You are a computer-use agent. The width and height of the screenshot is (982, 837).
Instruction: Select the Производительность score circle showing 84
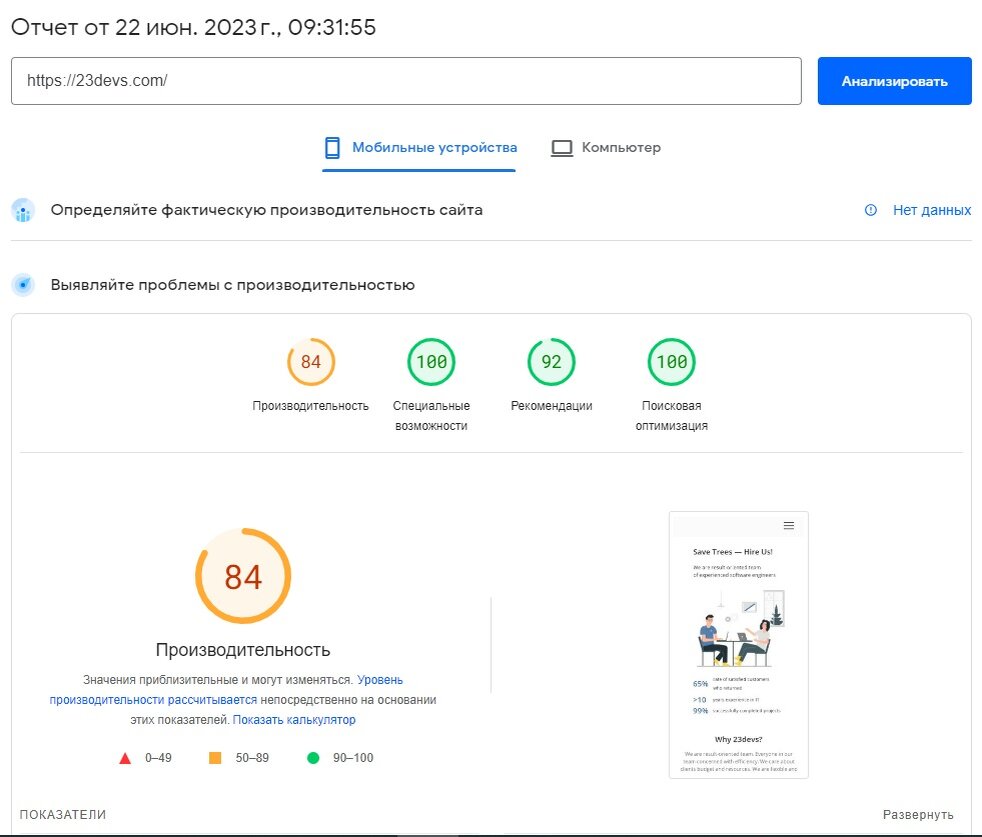[x=310, y=362]
